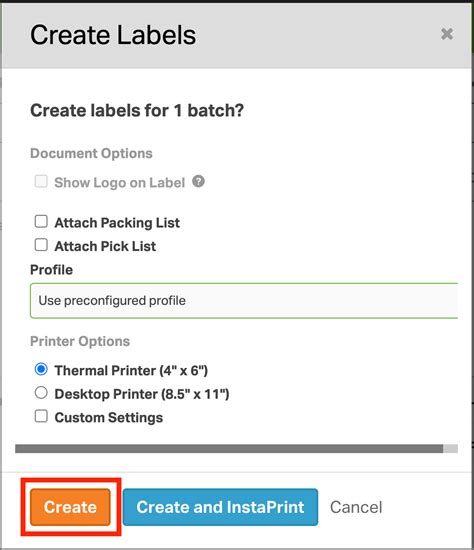474x550 pixels.
Task: Choose the Desktop Printer radio button
Action: [41, 393]
